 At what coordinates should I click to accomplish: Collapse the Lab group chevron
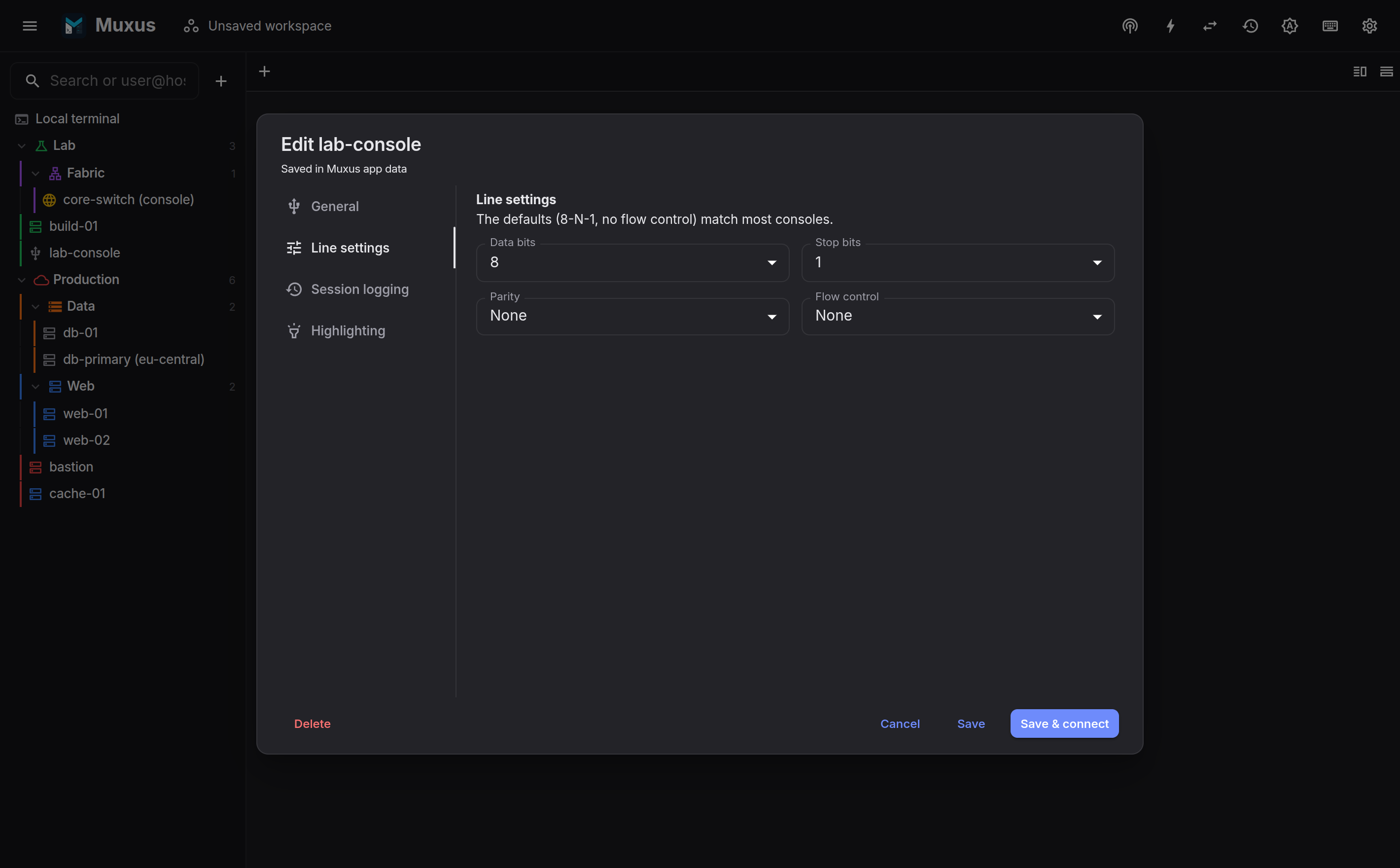[x=22, y=146]
